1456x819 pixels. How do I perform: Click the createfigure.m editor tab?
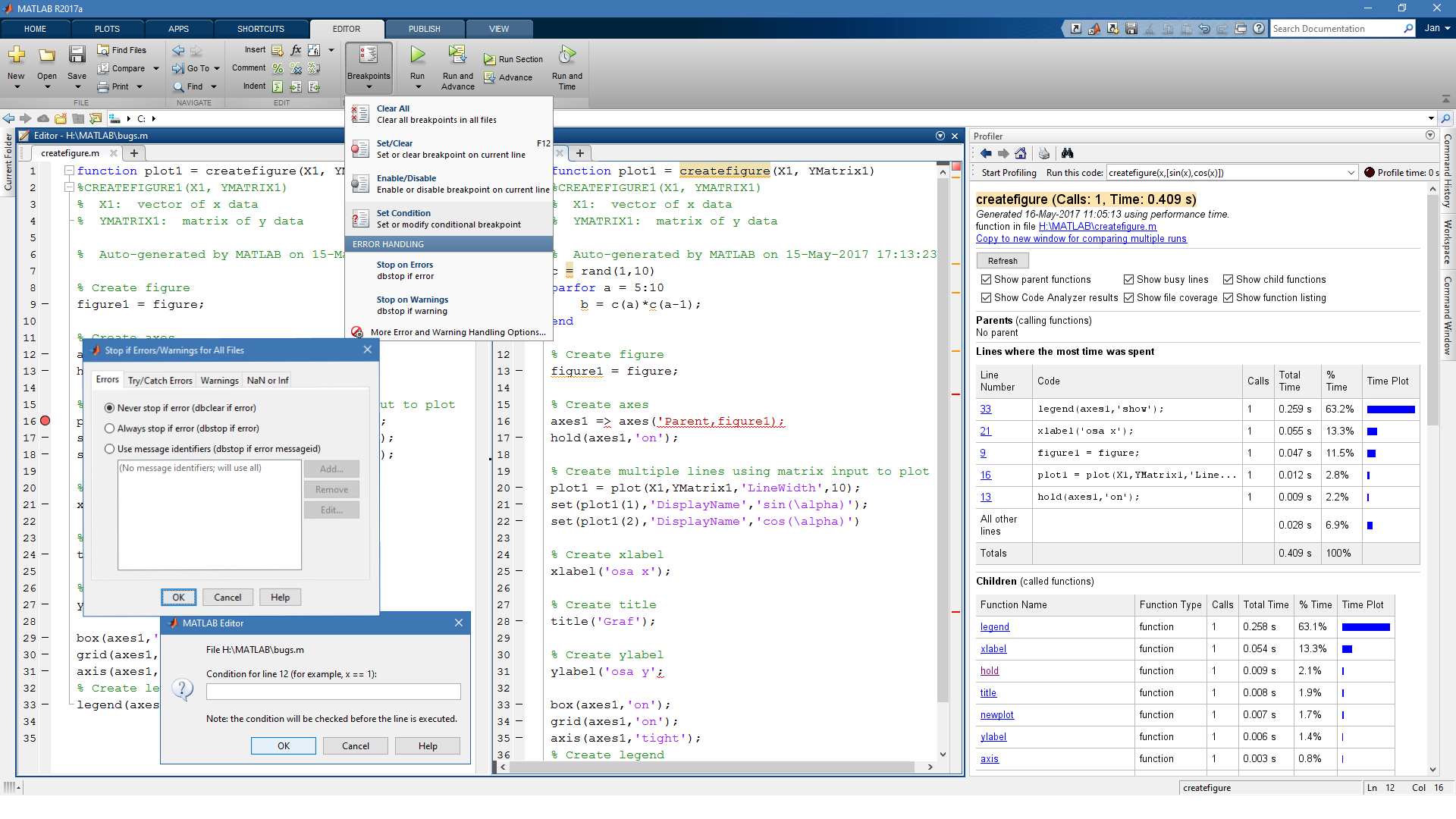click(70, 153)
